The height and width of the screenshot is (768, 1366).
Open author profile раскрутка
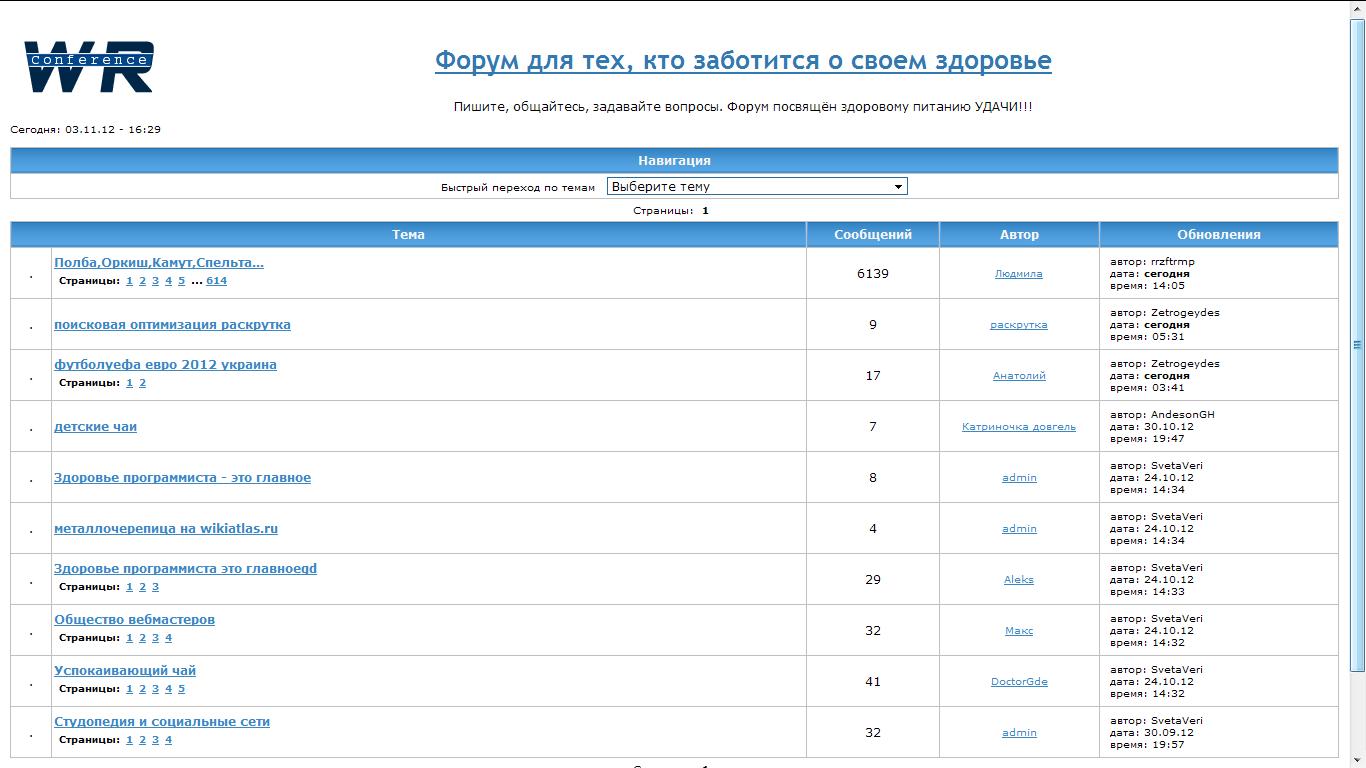pos(1019,325)
